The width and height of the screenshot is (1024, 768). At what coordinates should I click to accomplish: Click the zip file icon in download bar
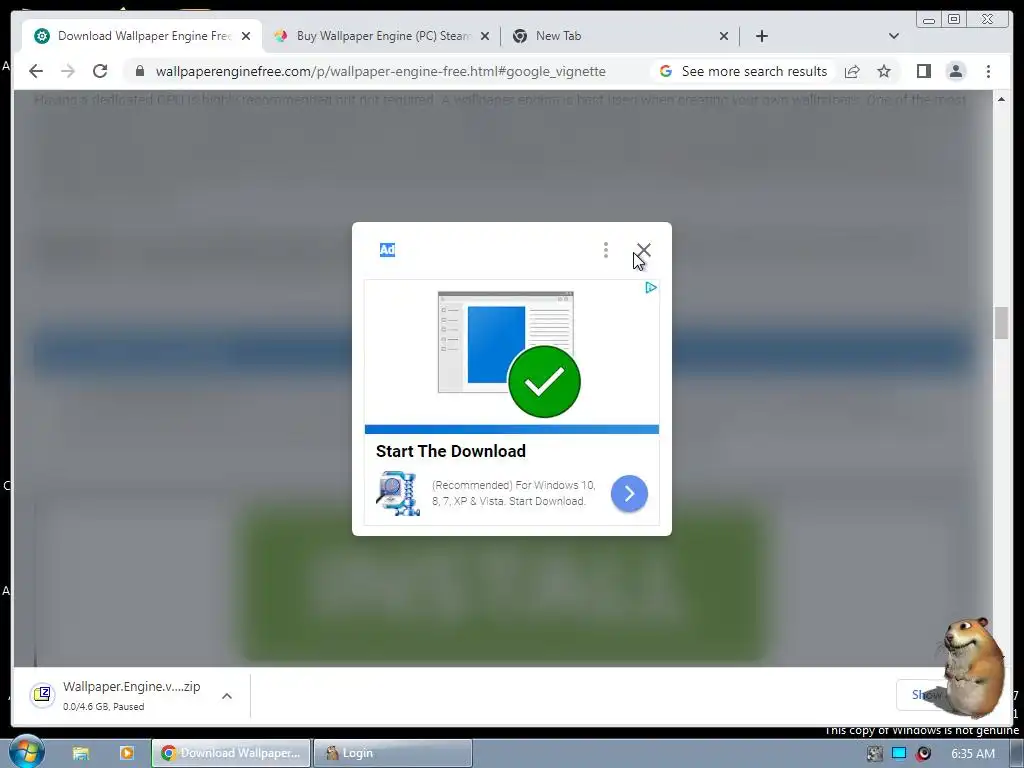coord(42,694)
